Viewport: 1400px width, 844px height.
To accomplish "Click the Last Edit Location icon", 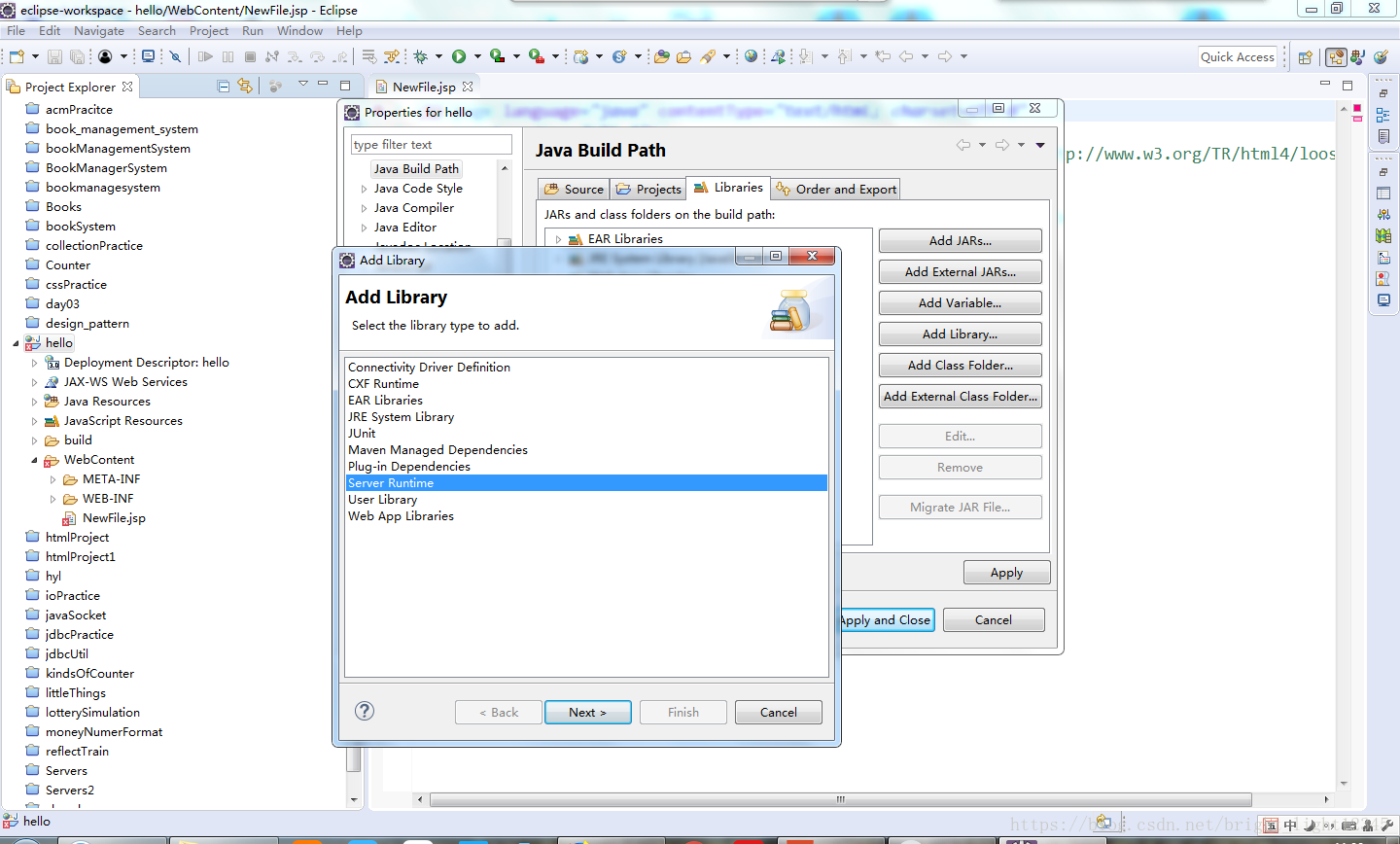I will (883, 56).
